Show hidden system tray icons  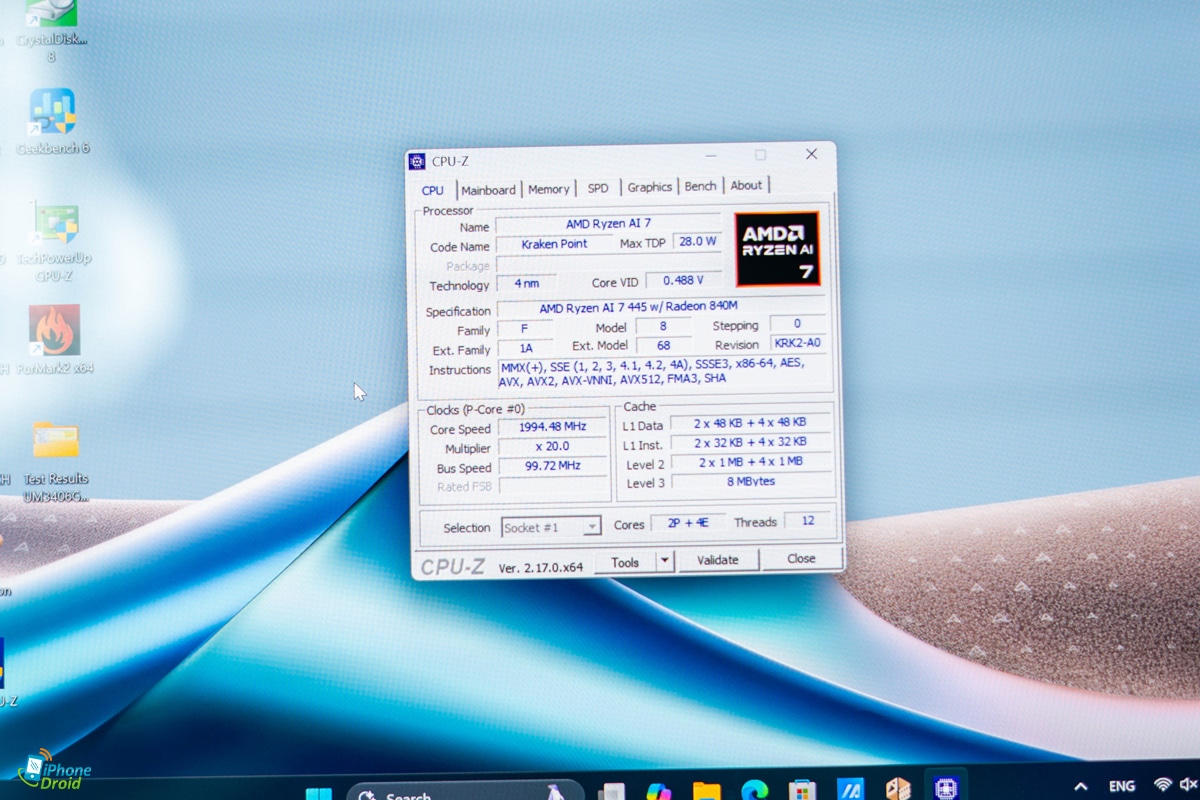[x=1080, y=787]
